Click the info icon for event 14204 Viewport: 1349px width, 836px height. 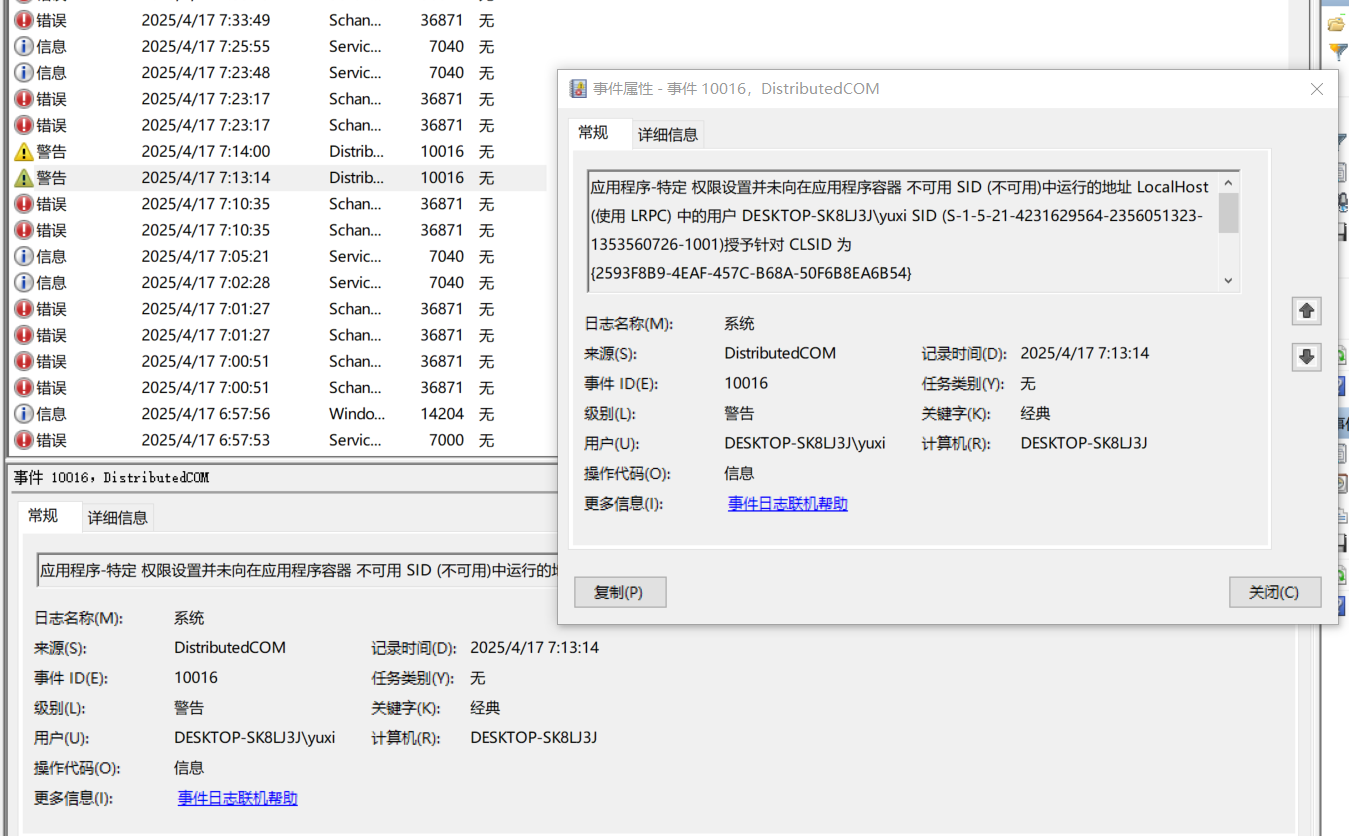pos(24,414)
